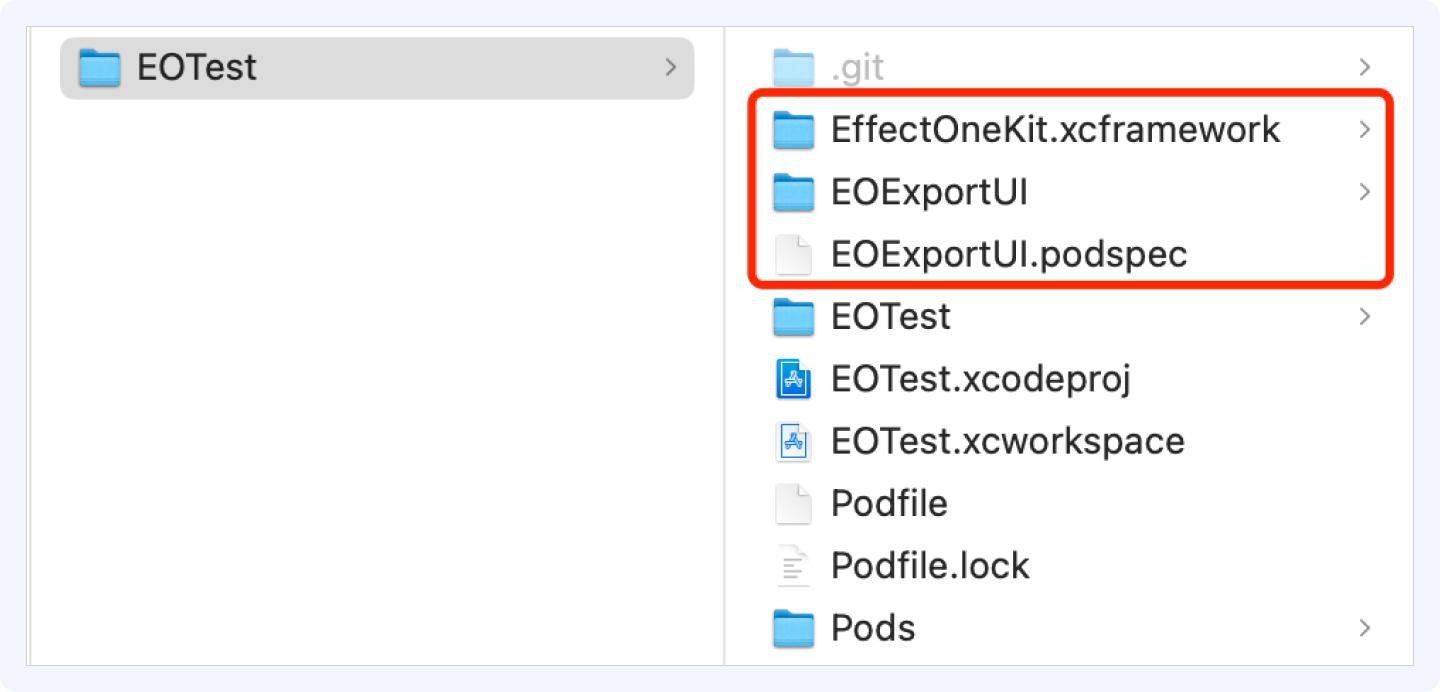Expand the EffectOneKit.xcframework chevron
Image resolution: width=1440 pixels, height=692 pixels.
(1364, 130)
